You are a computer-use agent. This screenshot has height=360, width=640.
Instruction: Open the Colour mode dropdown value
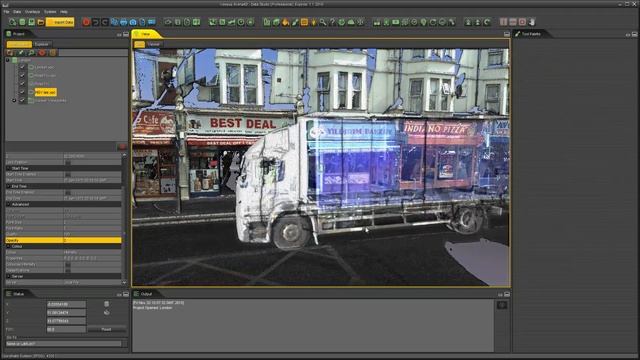pos(92,252)
